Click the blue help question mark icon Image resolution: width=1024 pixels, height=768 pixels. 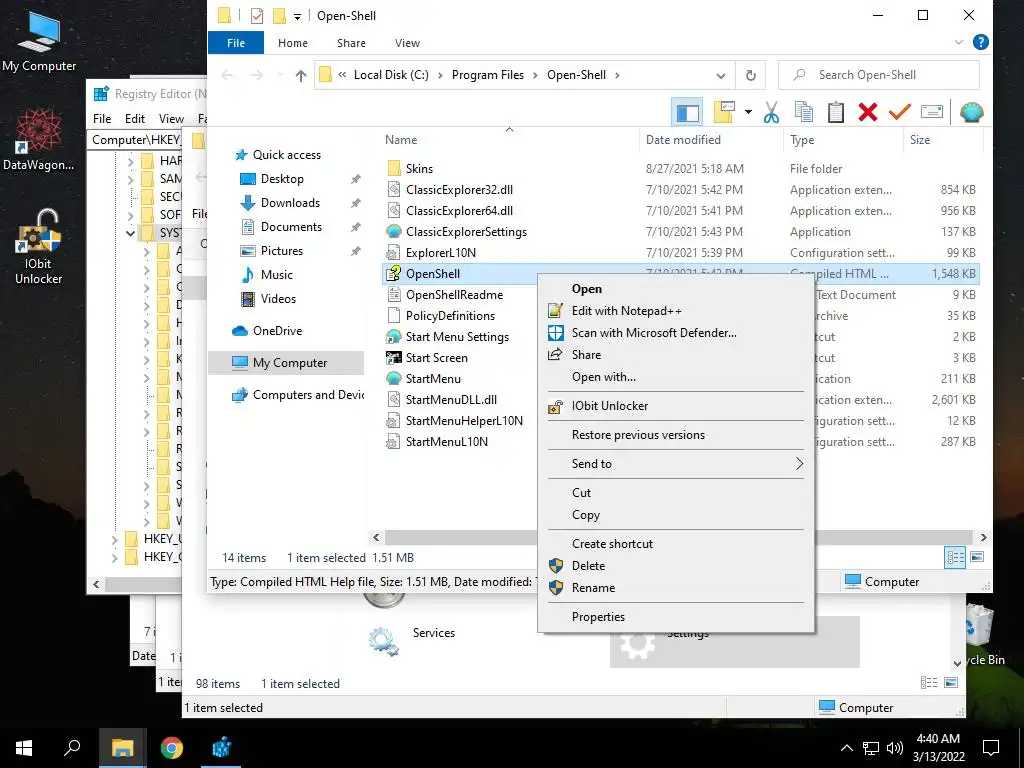tap(980, 42)
